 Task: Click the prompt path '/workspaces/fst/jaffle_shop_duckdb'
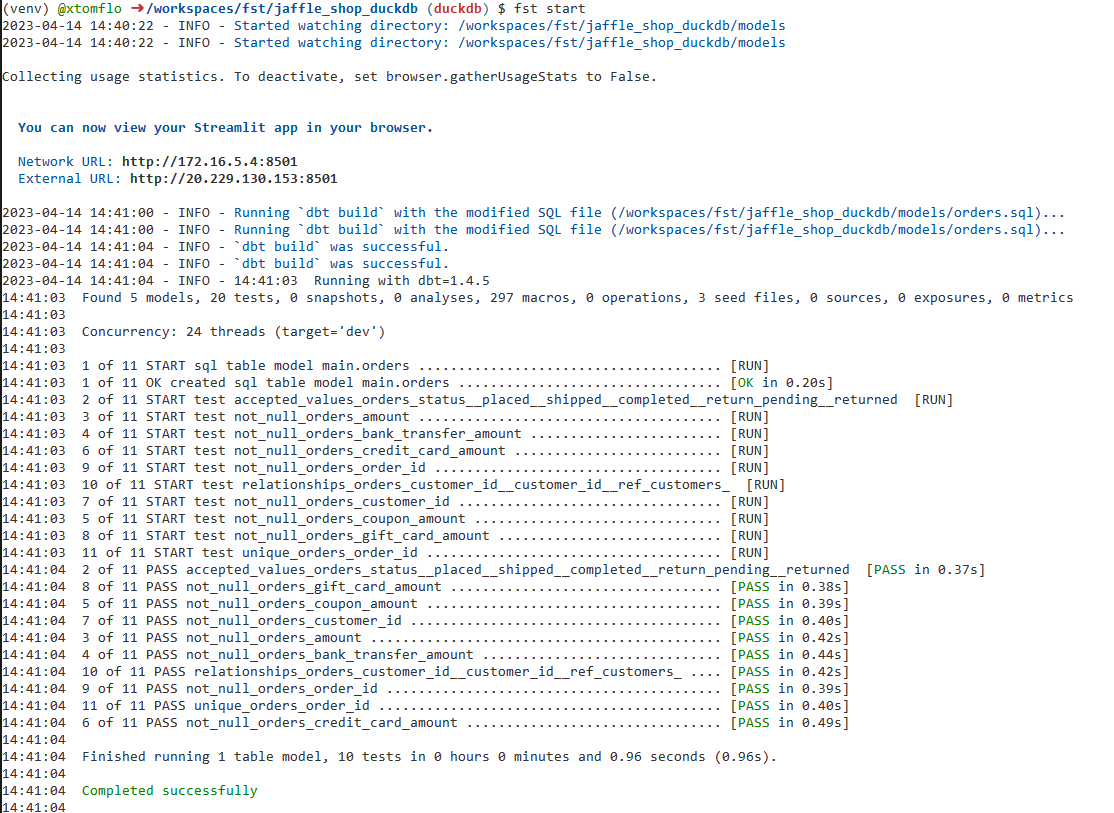pyautogui.click(x=281, y=9)
